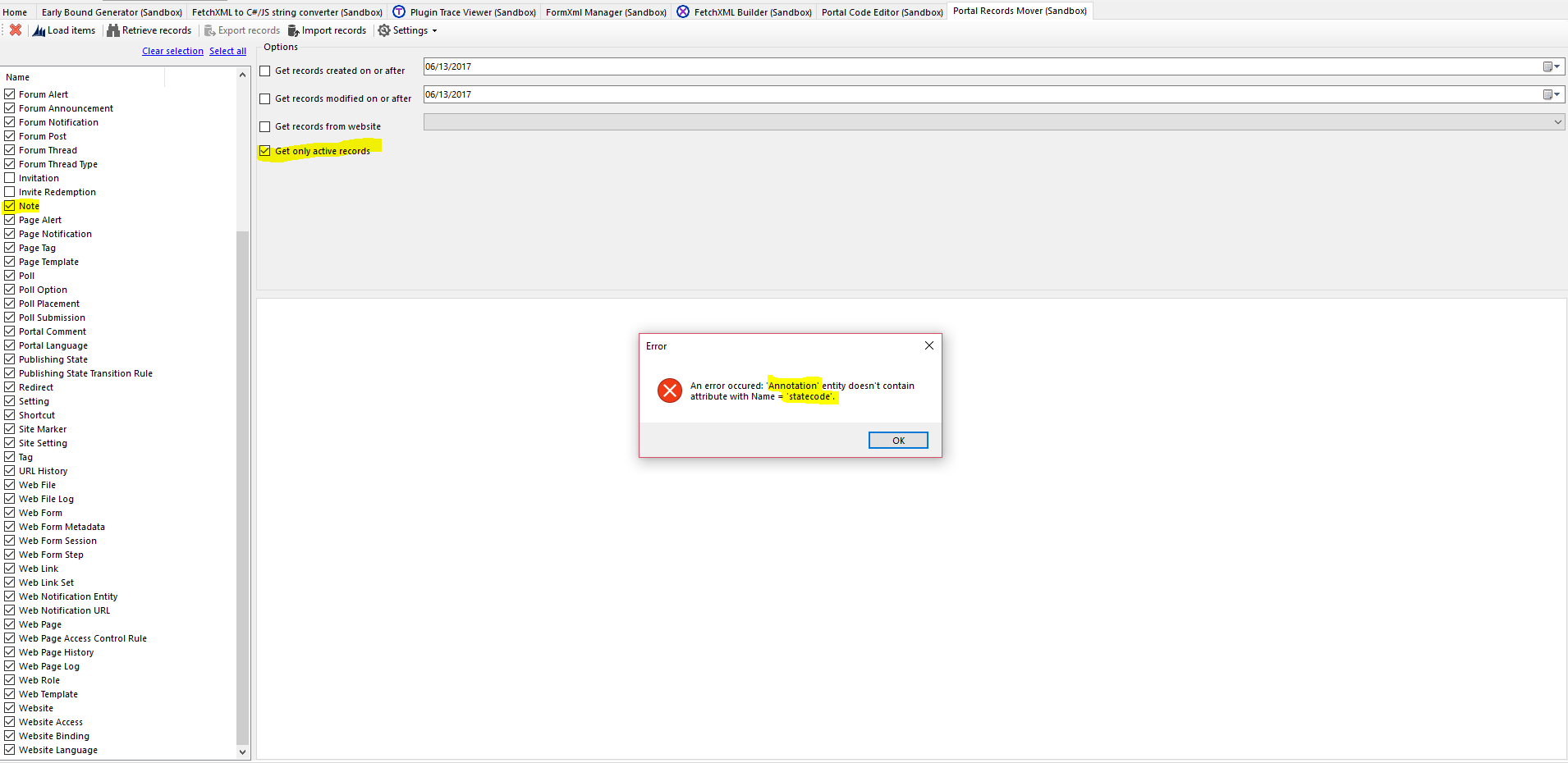Select the Web Template entity row
The width and height of the screenshot is (1568, 763).
[48, 694]
